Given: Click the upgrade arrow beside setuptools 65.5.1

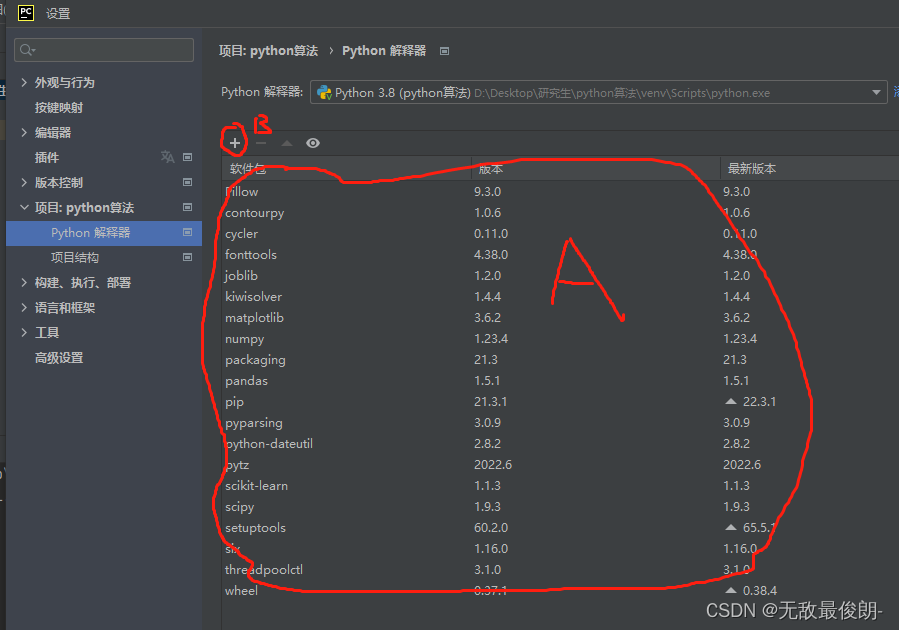Looking at the screenshot, I should (730, 527).
